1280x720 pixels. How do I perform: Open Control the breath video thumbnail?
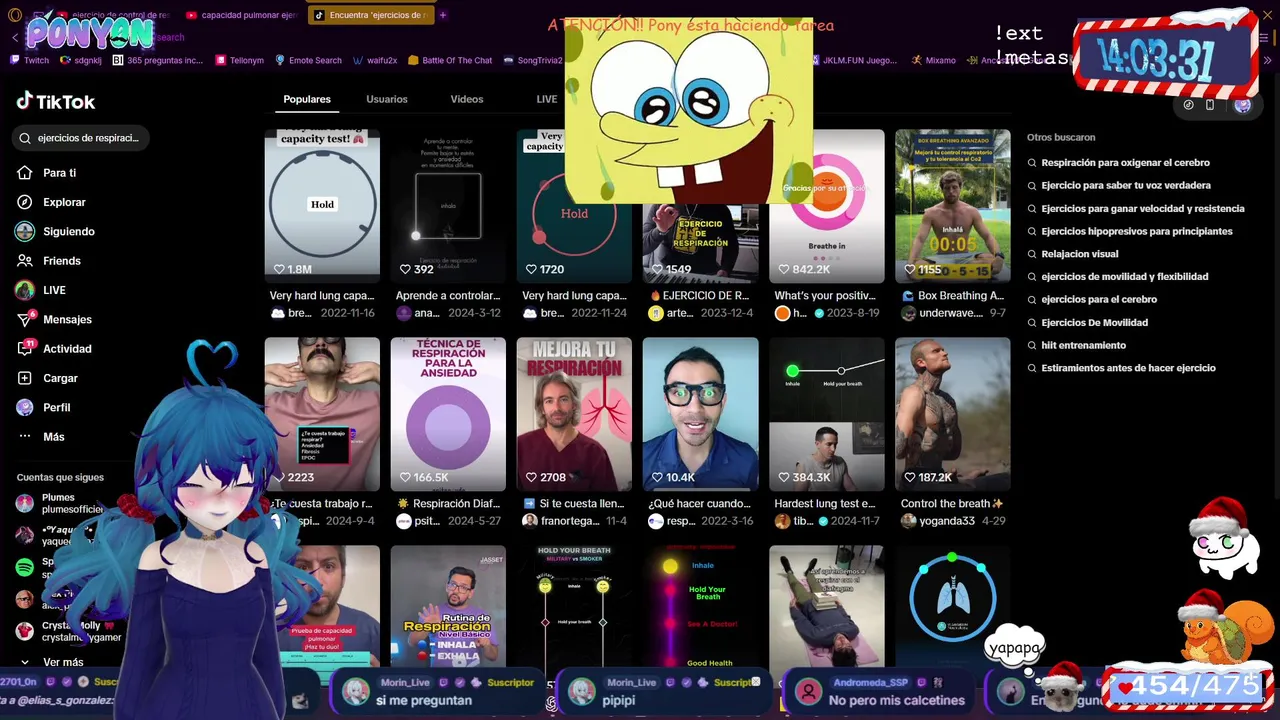click(953, 414)
